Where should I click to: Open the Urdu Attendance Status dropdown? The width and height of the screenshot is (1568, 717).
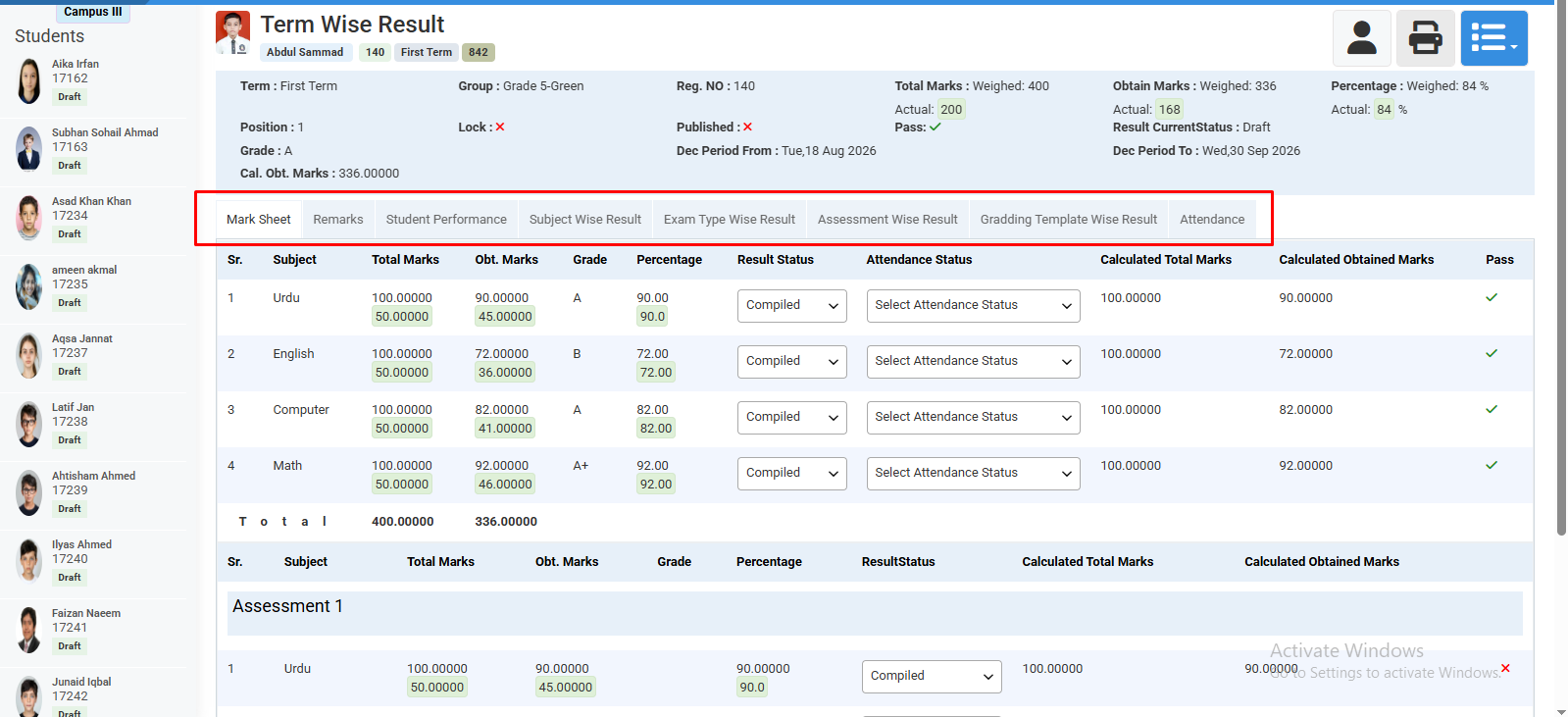[x=973, y=305]
